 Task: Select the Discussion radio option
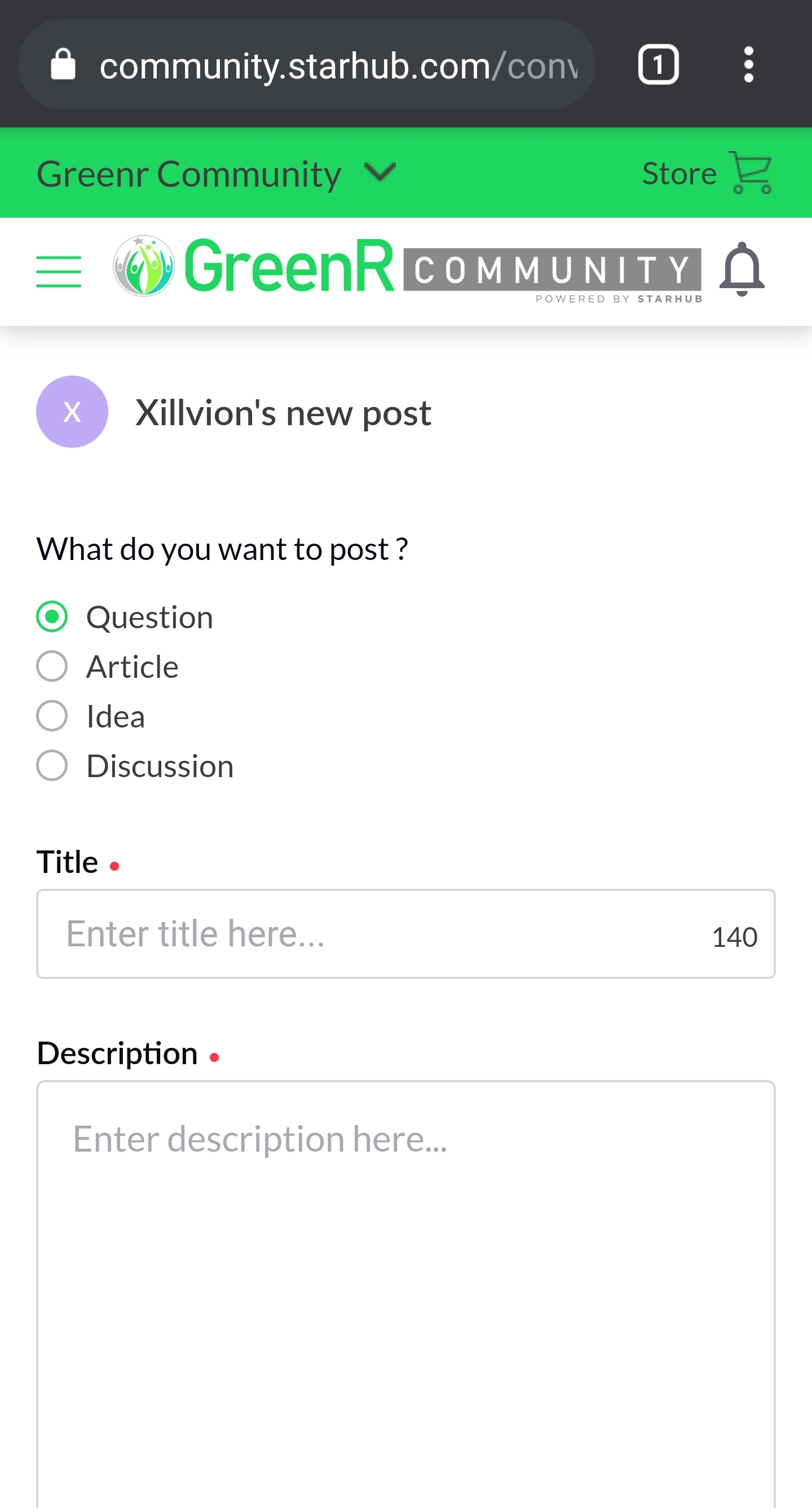pos(52,765)
